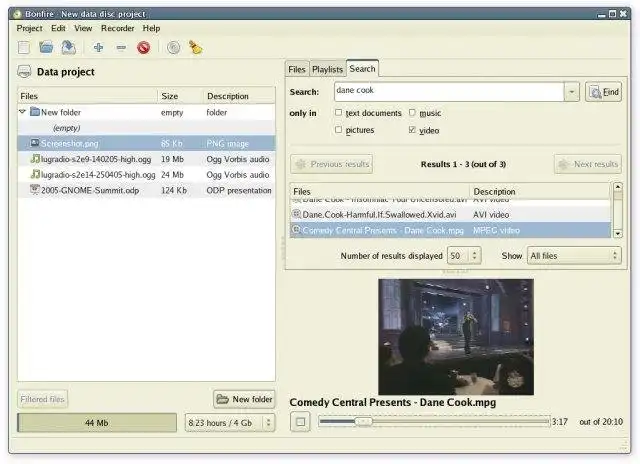This screenshot has width=640, height=464.
Task: Click the video preview thumbnail
Action: click(456, 337)
